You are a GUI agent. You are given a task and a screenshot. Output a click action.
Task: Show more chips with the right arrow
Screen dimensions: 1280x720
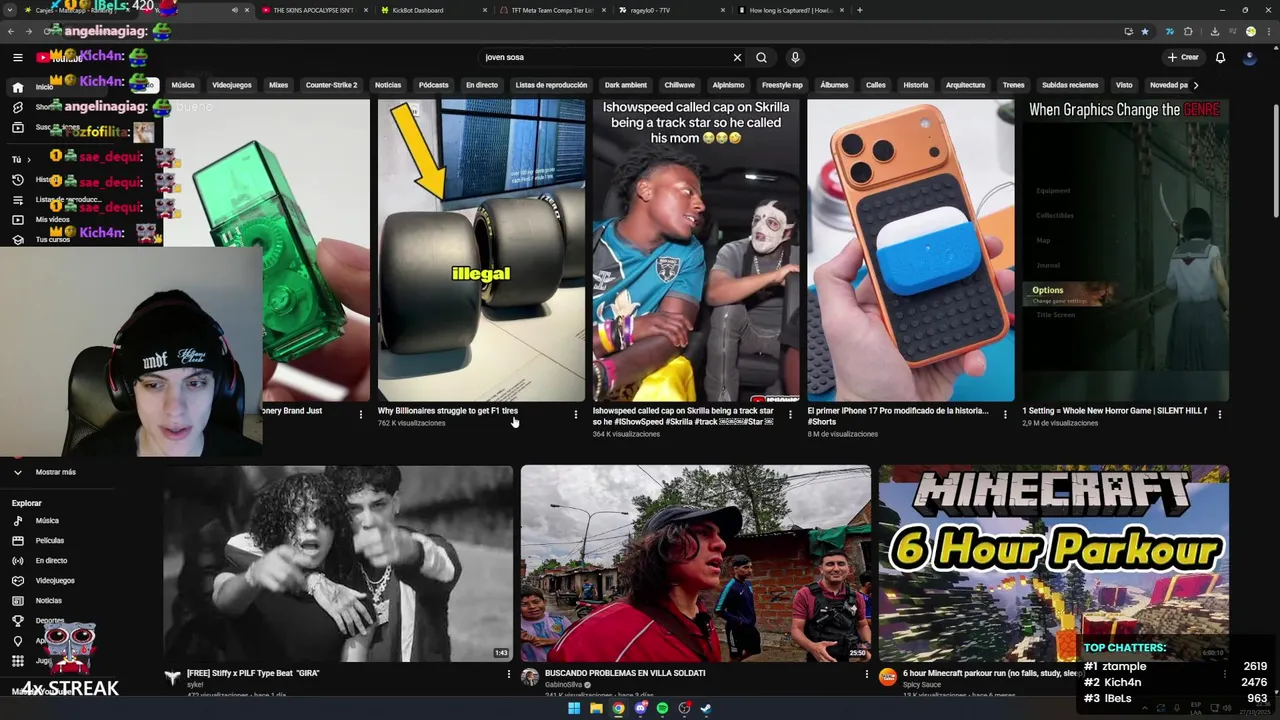tap(1196, 85)
